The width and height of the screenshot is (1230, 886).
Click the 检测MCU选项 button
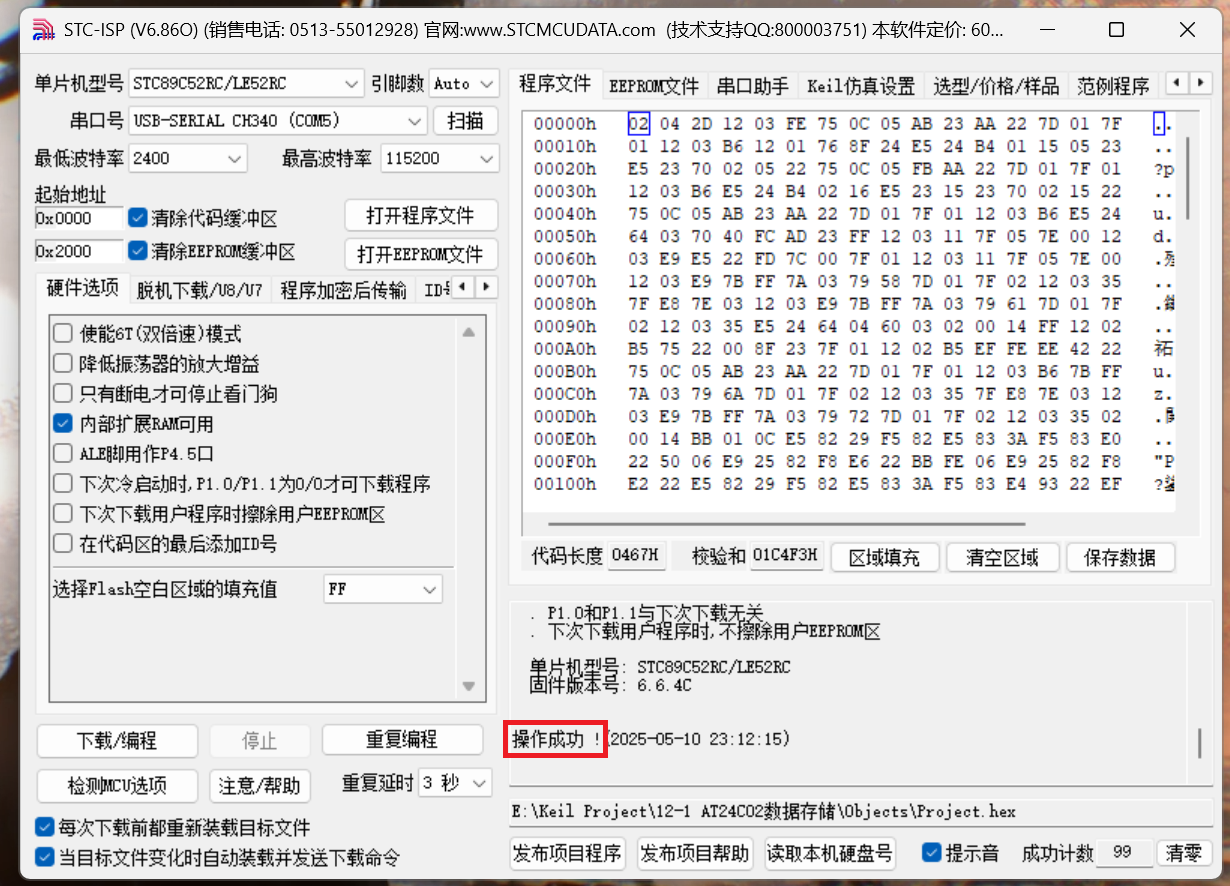click(117, 785)
